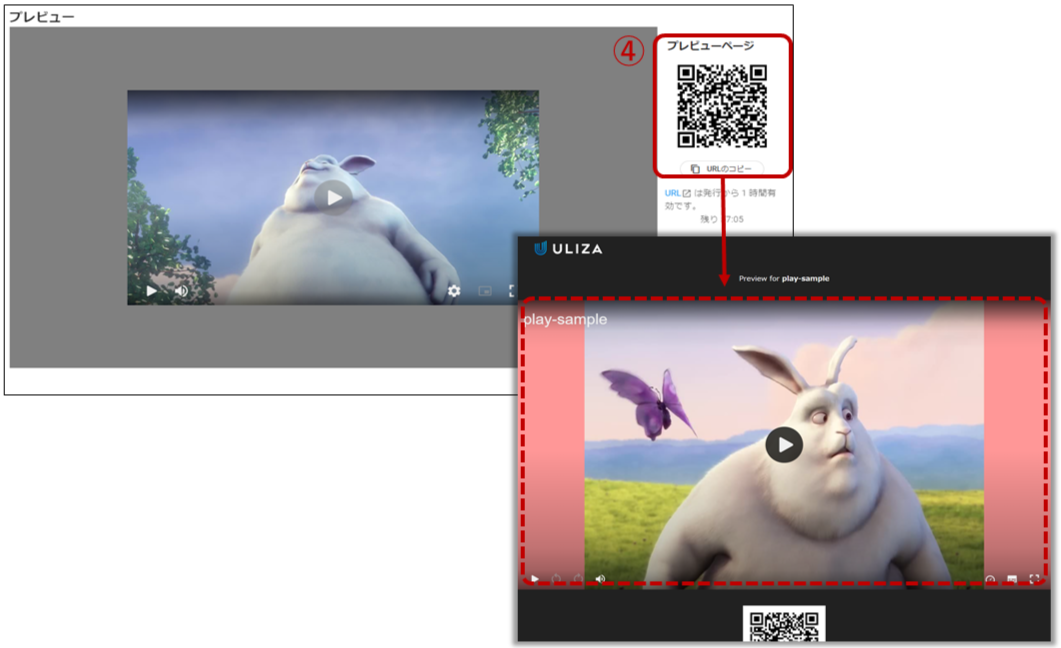Click the 'Preview for play-sample' heading

pyautogui.click(x=784, y=278)
